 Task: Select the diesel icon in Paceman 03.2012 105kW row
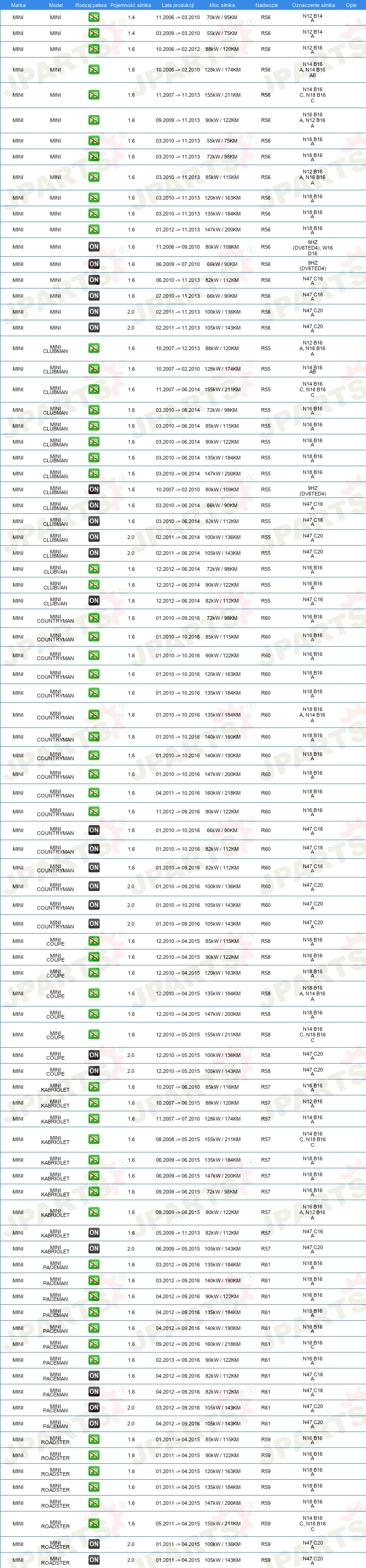point(94,1407)
